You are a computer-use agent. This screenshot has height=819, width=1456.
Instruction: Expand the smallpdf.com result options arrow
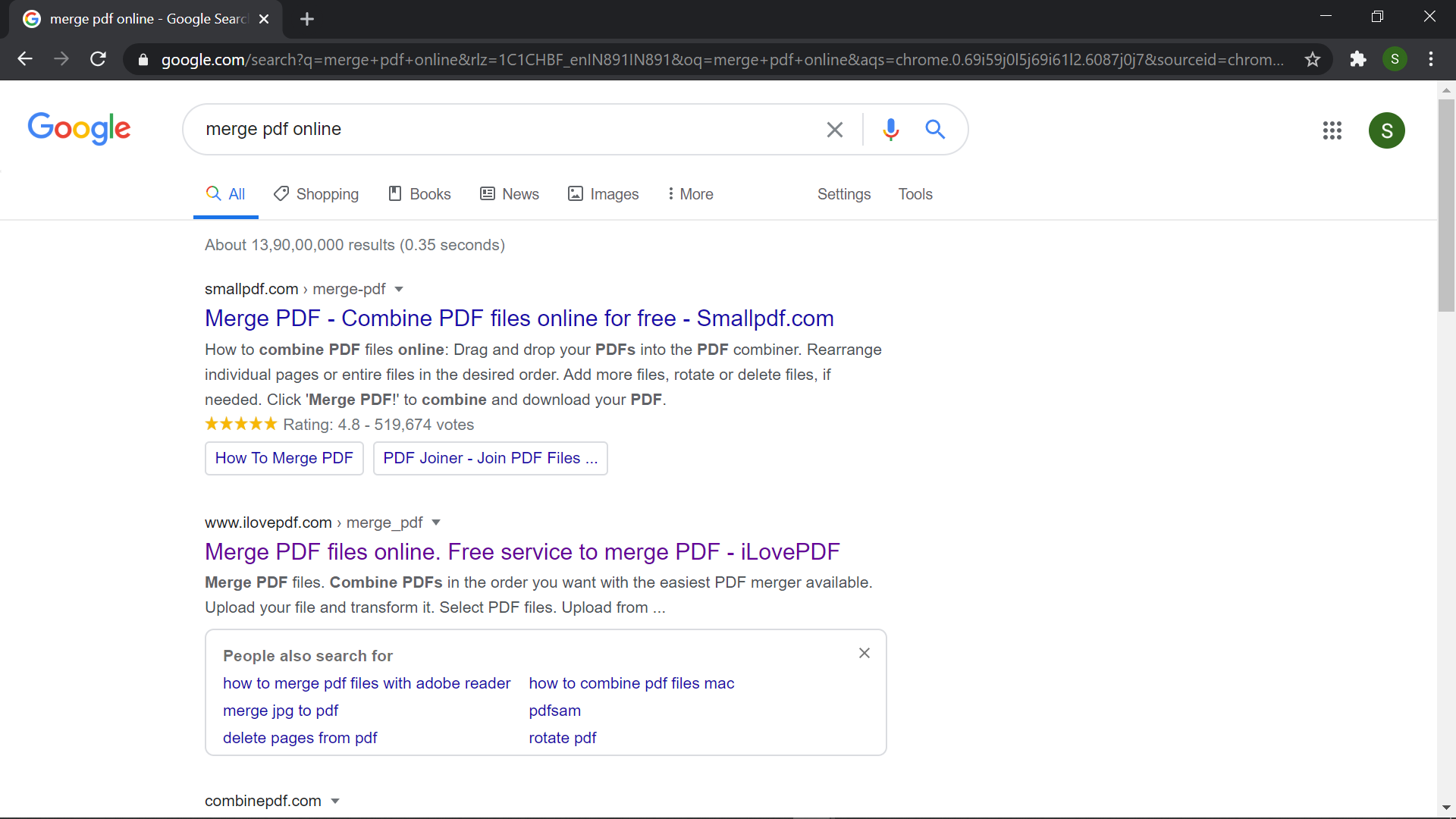[x=399, y=290]
